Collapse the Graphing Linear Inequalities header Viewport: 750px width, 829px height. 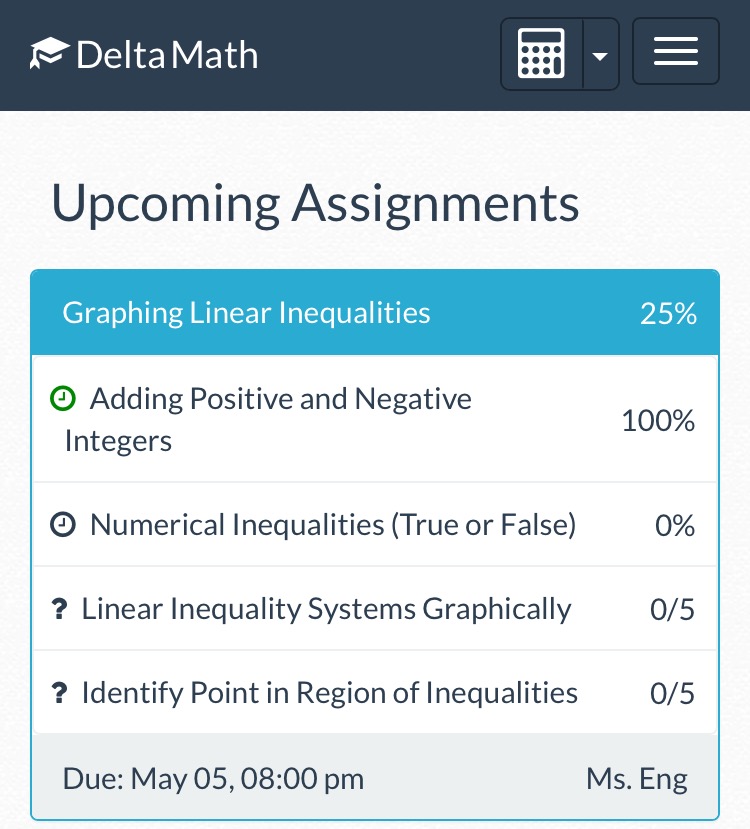pyautogui.click(x=375, y=312)
